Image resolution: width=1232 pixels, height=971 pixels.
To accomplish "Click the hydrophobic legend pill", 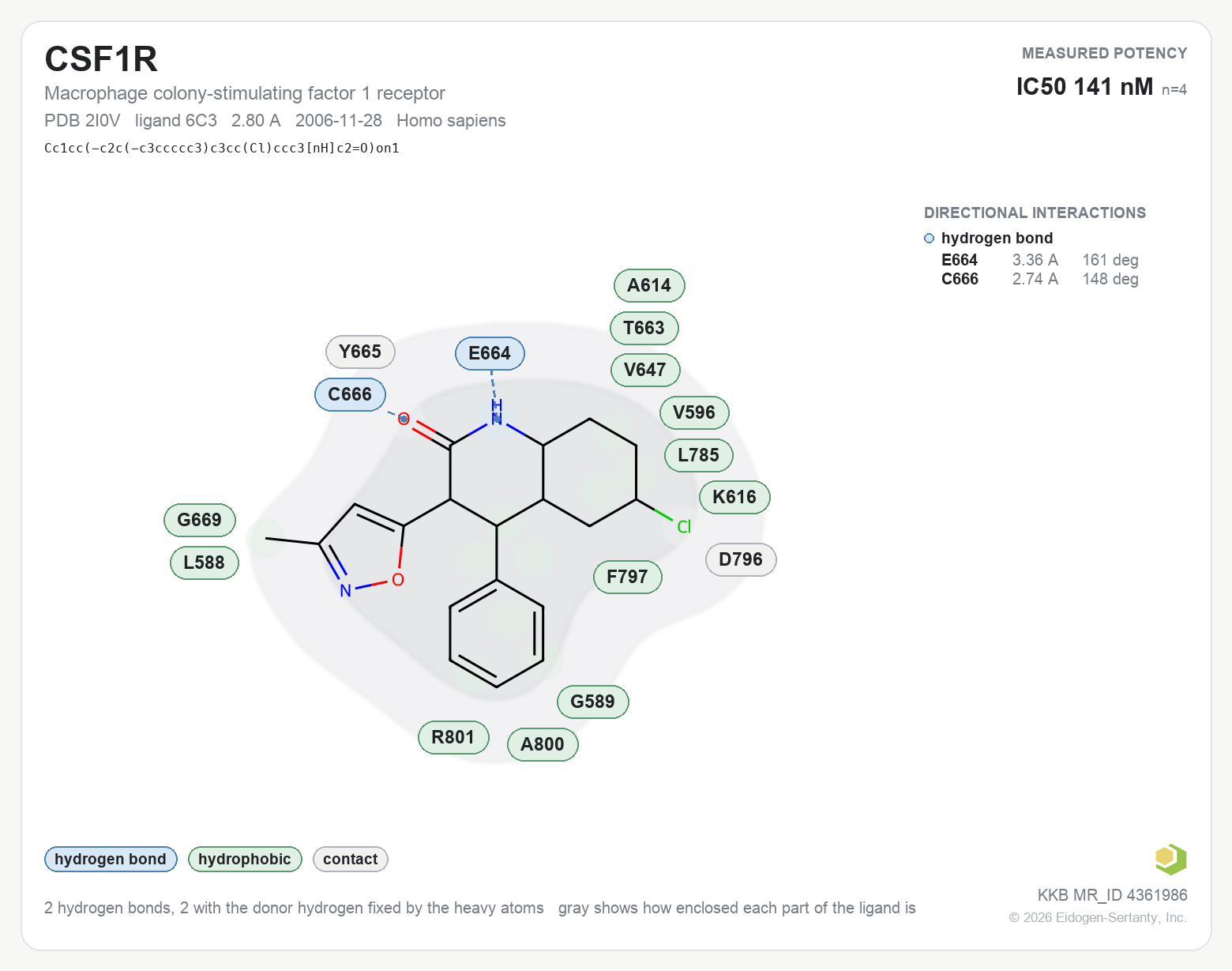I will pos(245,859).
